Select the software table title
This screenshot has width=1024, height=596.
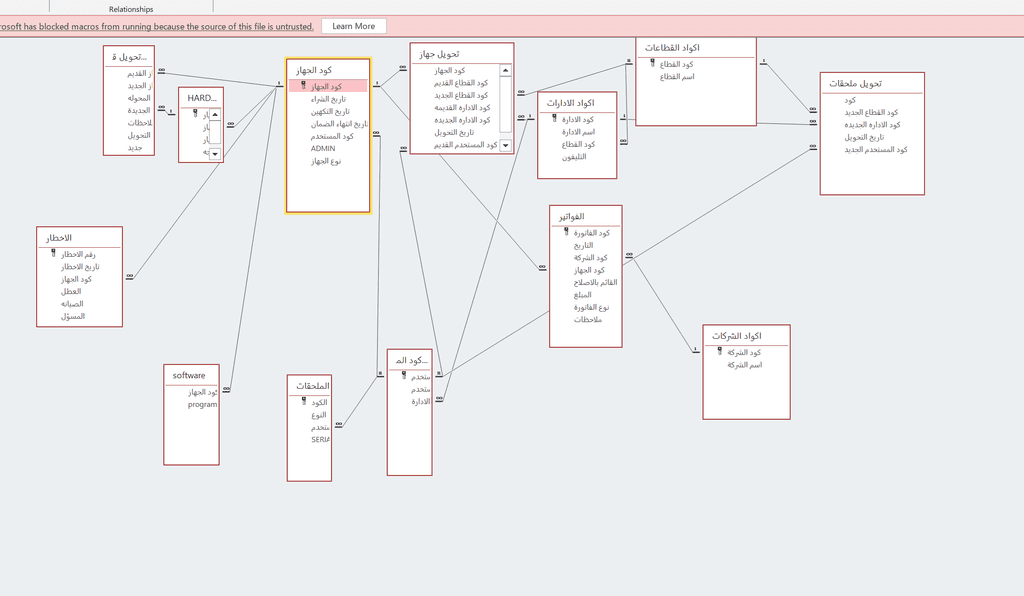pyautogui.click(x=189, y=375)
